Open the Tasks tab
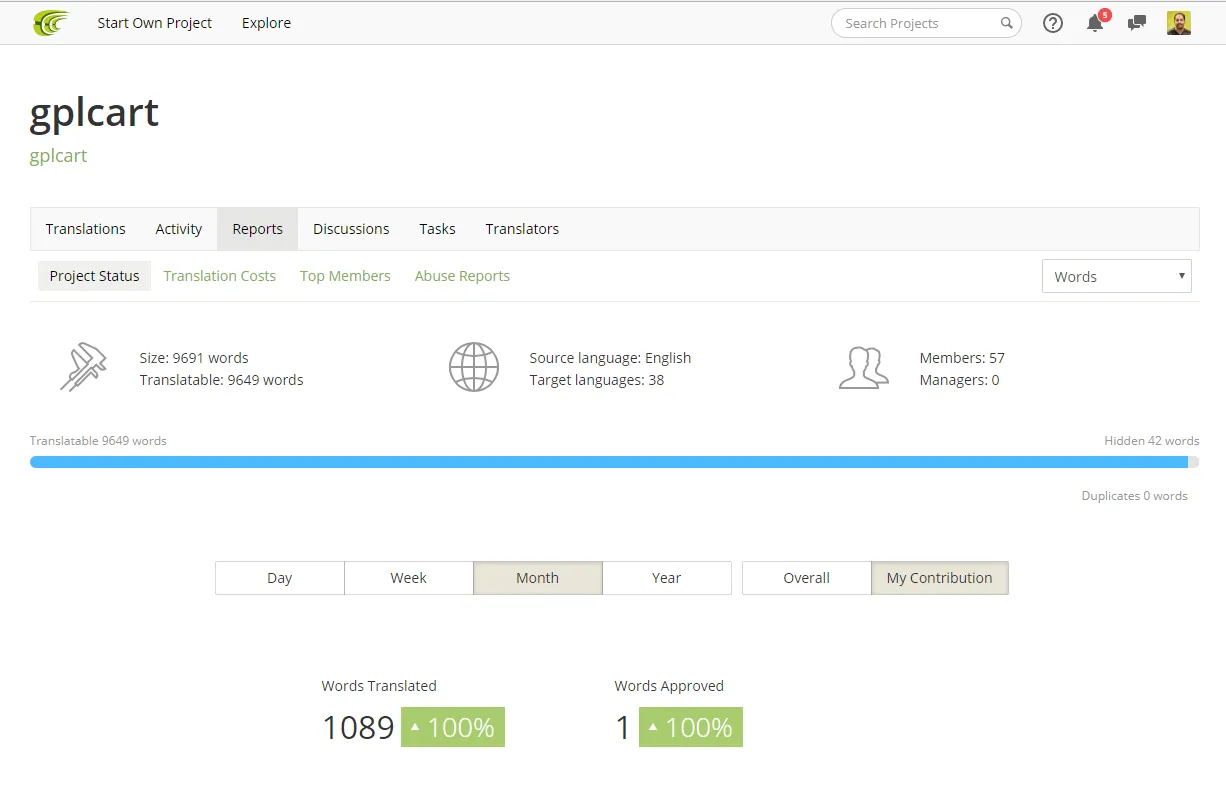 [x=437, y=229]
